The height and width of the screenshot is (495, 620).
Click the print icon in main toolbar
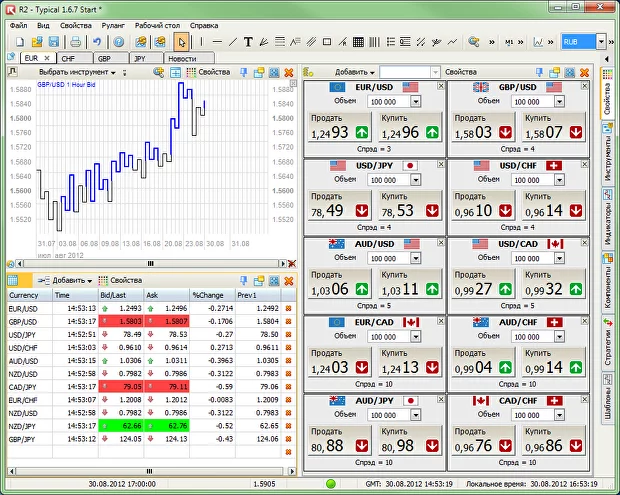(75, 42)
